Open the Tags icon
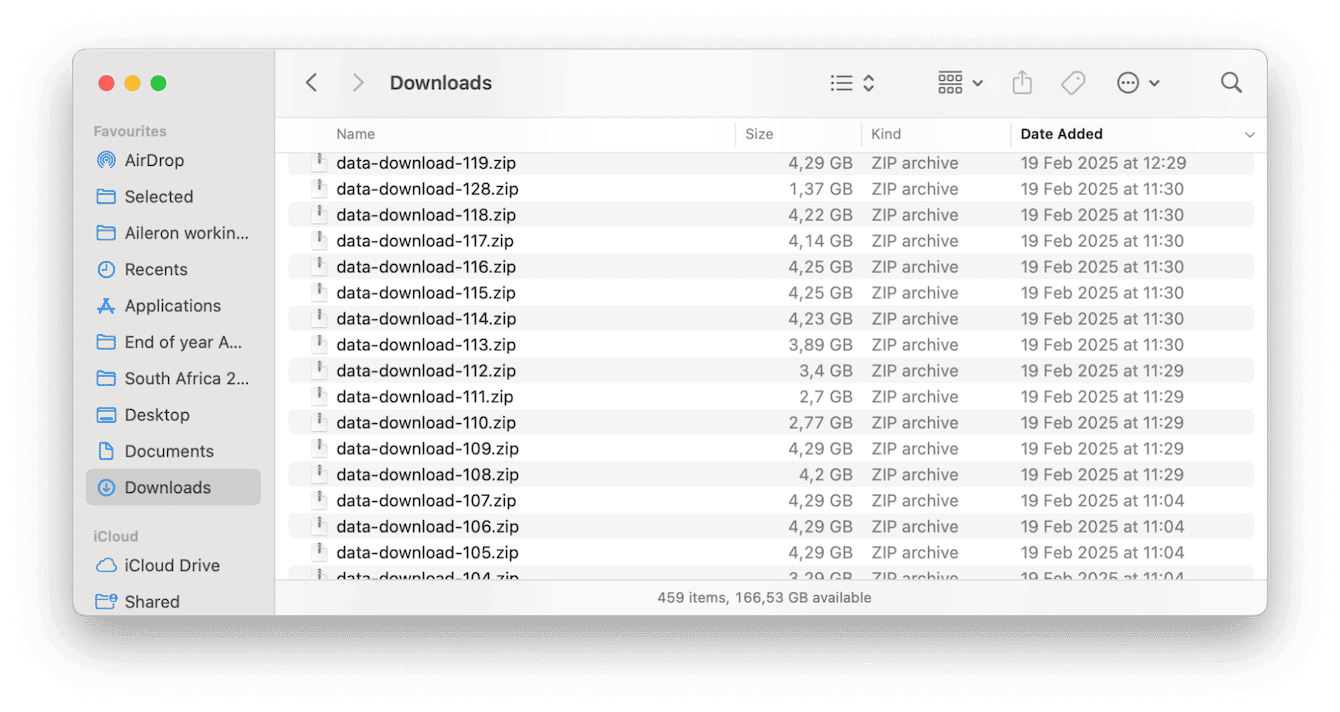 pyautogui.click(x=1073, y=83)
